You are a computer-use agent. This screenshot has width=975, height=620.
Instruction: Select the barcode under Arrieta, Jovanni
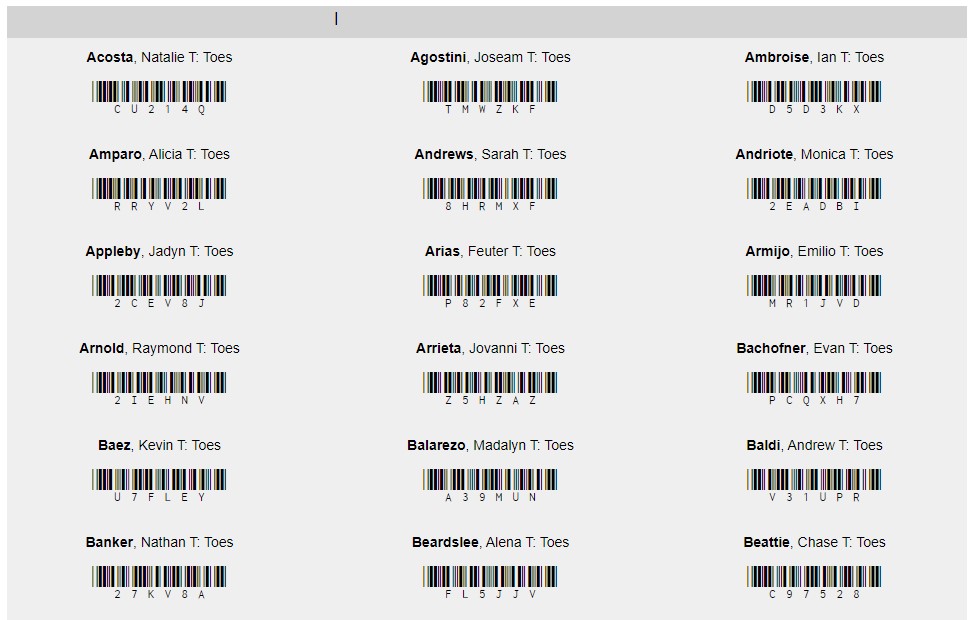coord(490,382)
